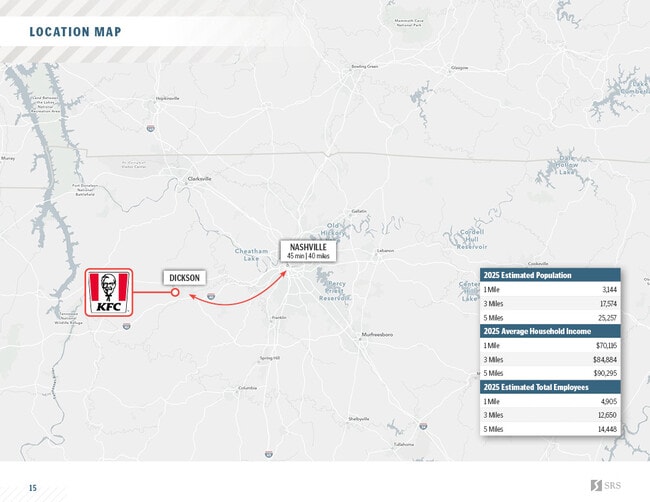The width and height of the screenshot is (650, 502).
Task: Click the red circle marker at Dickson
Action: point(175,293)
